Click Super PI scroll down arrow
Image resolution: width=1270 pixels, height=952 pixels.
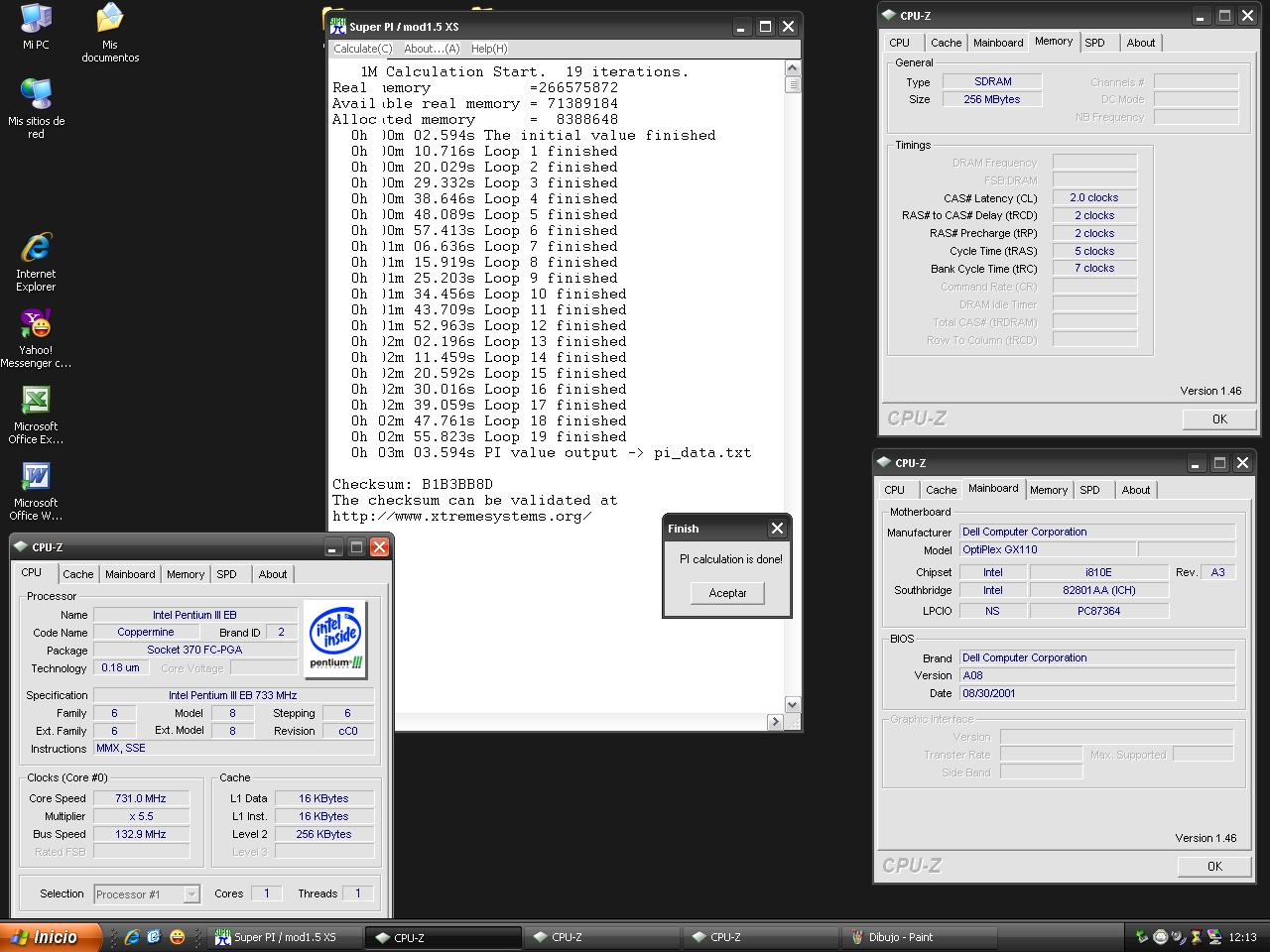tap(792, 704)
